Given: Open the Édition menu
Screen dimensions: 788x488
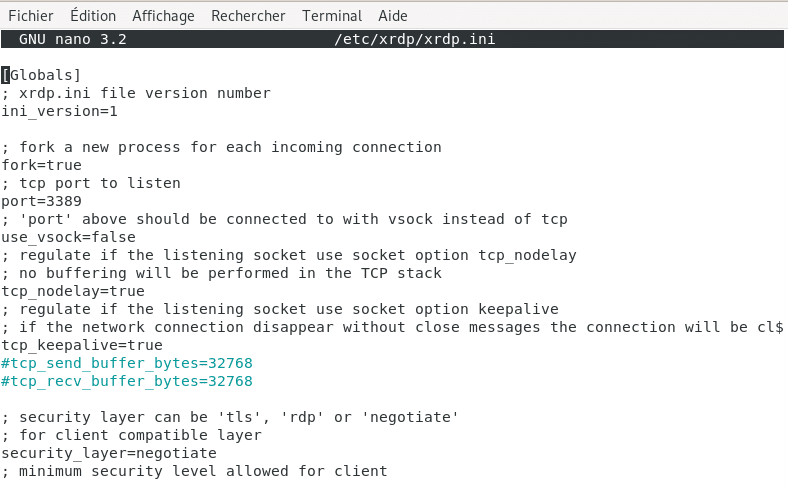Looking at the screenshot, I should [x=93, y=16].
